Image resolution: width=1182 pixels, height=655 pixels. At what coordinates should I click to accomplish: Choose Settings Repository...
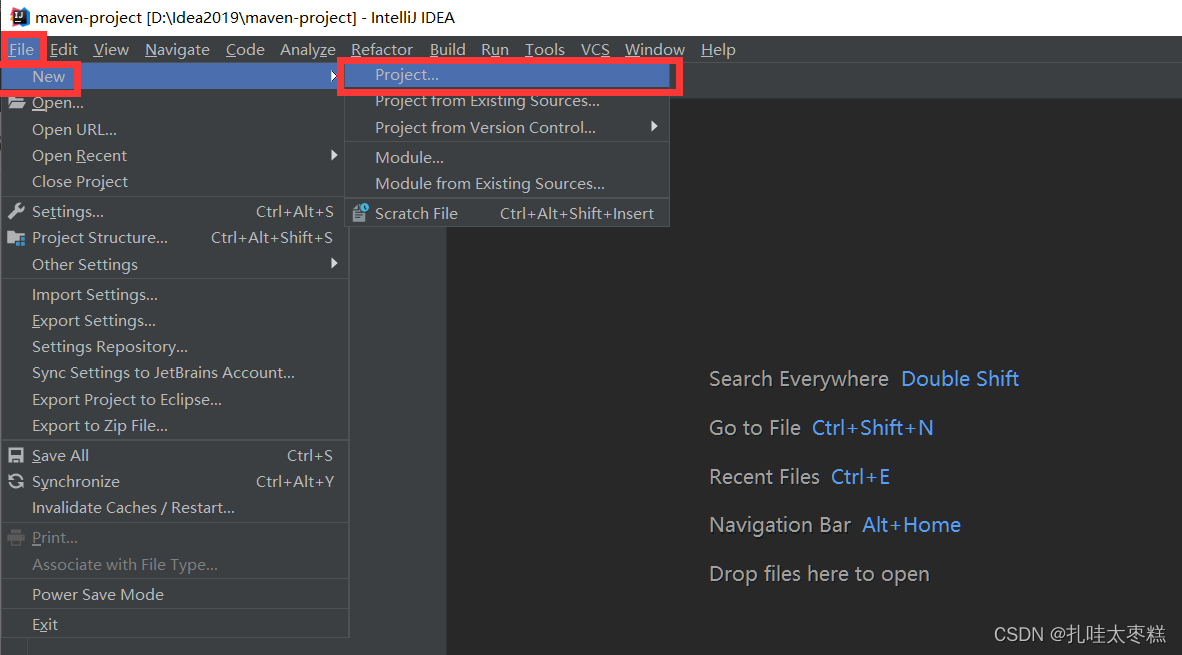[175, 347]
